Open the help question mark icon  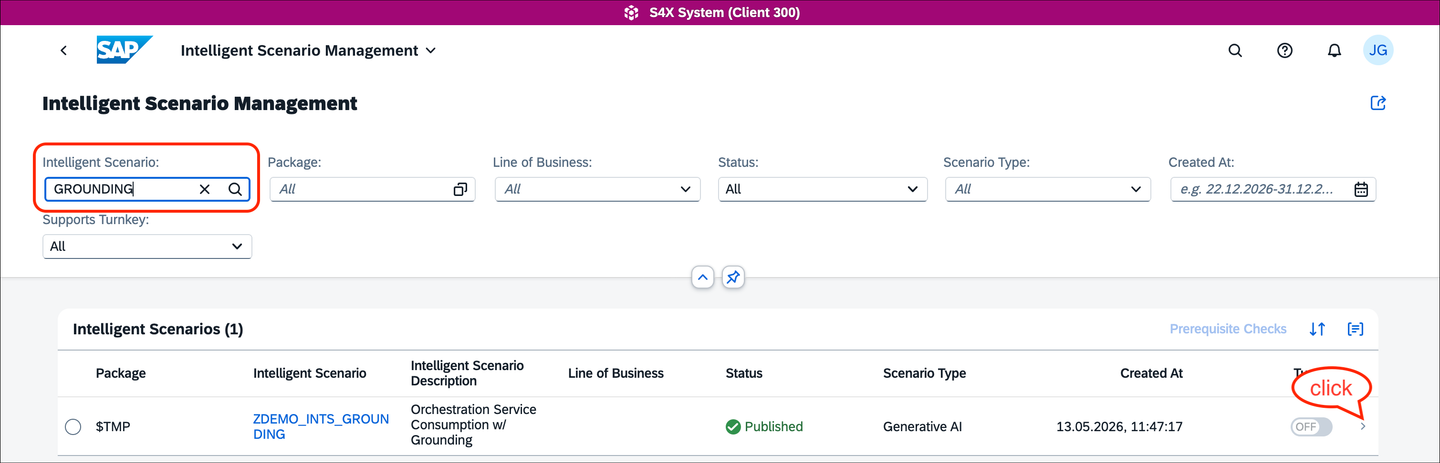(x=1285, y=51)
